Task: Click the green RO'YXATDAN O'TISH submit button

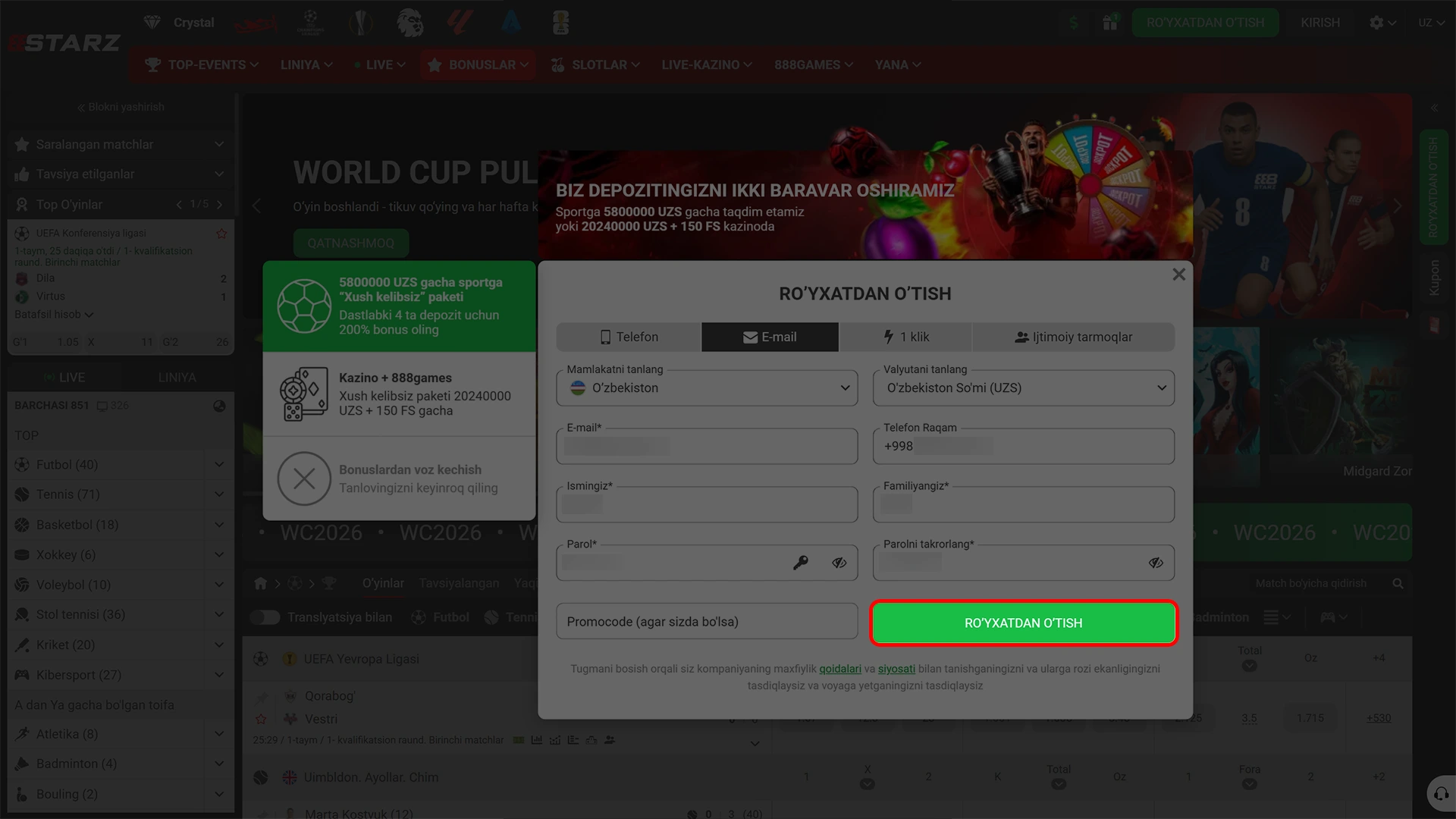Action: [x=1023, y=623]
